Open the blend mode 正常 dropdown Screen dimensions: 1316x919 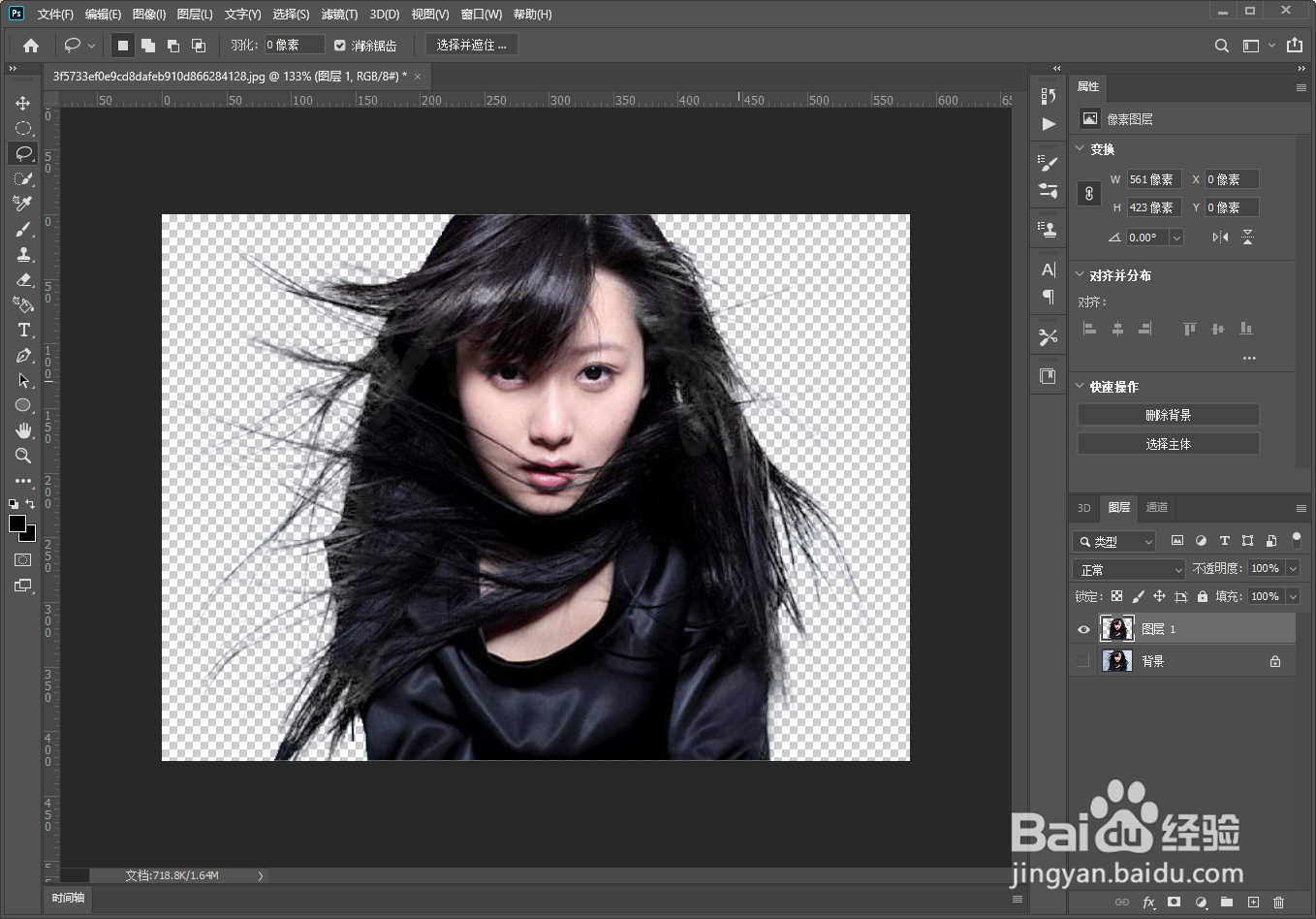click(x=1129, y=569)
